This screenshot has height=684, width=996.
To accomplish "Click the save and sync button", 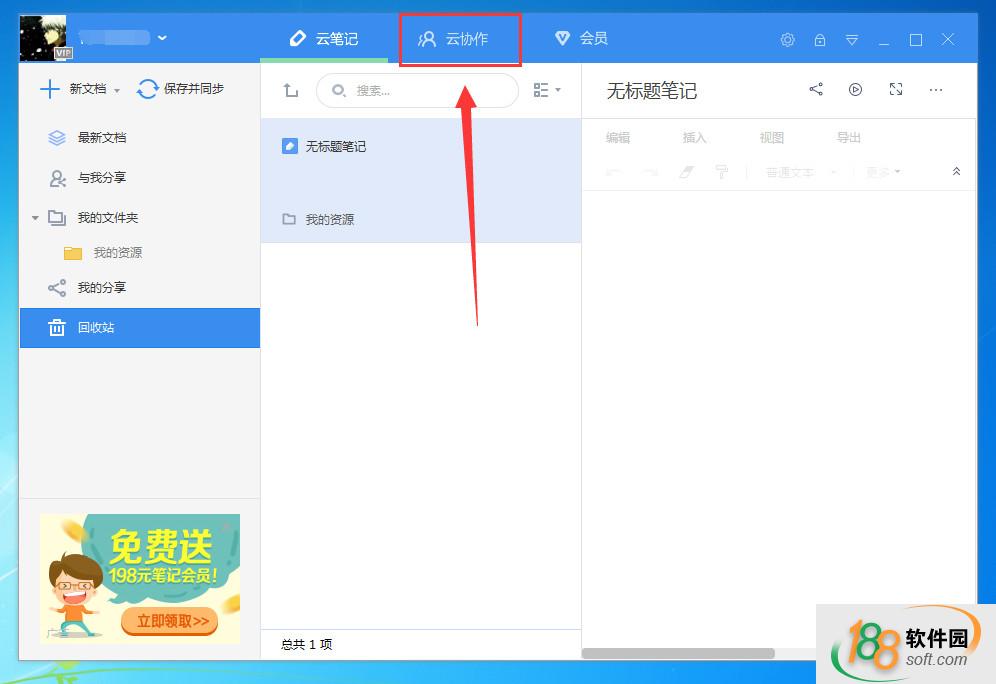I will (x=181, y=89).
